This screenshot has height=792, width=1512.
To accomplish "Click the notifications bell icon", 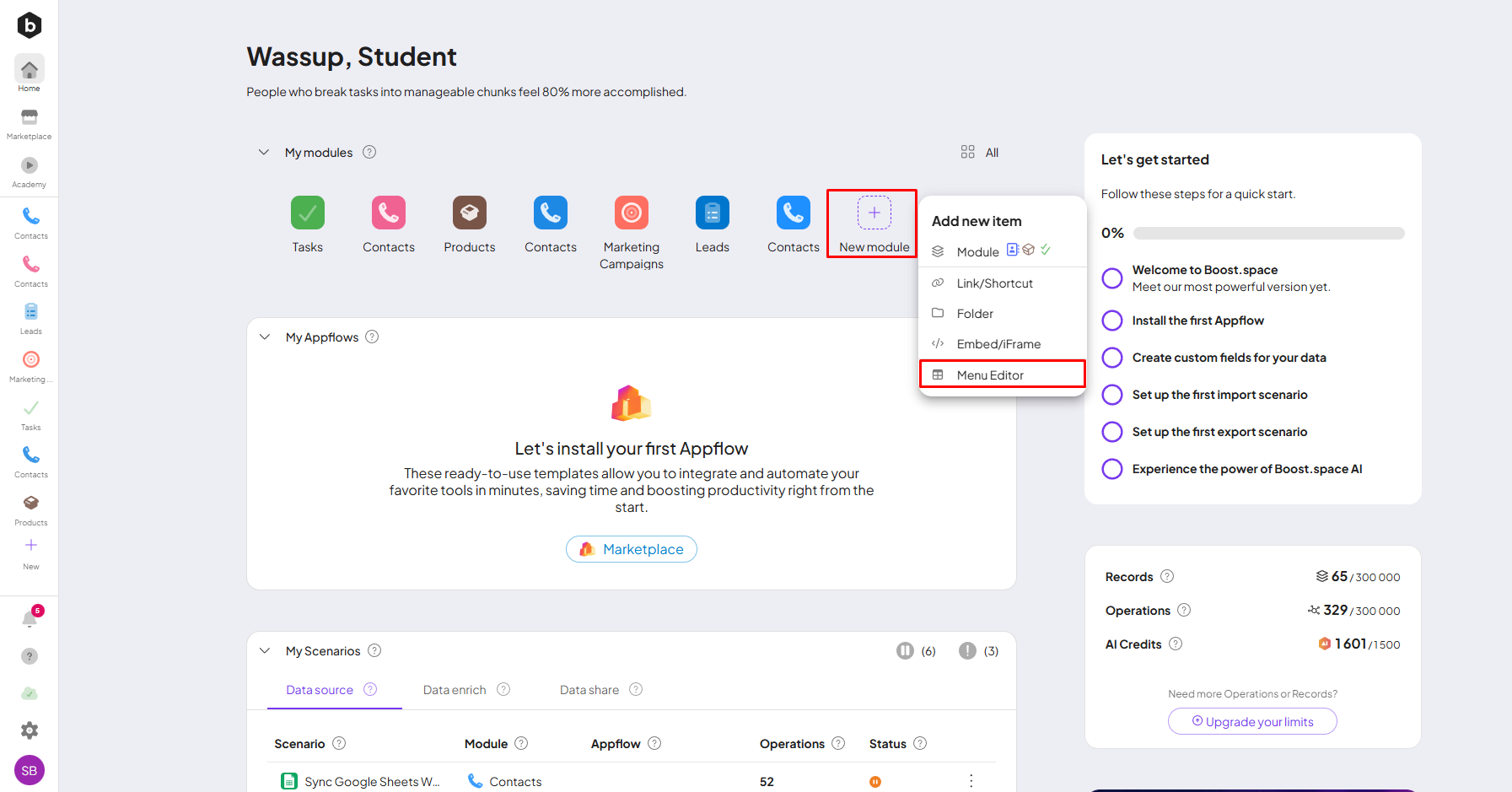I will coord(30,620).
